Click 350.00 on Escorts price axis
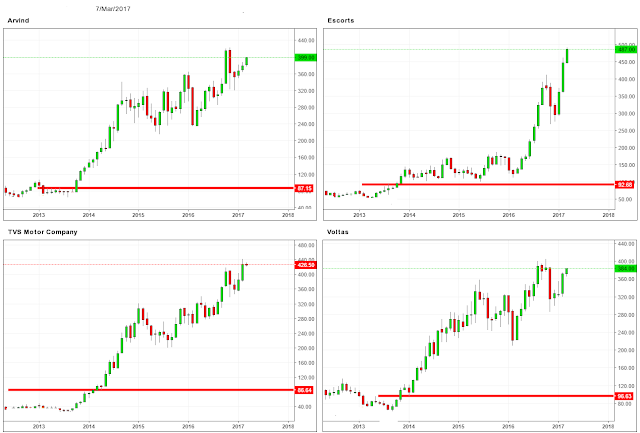The width and height of the screenshot is (640, 433). (x=627, y=96)
